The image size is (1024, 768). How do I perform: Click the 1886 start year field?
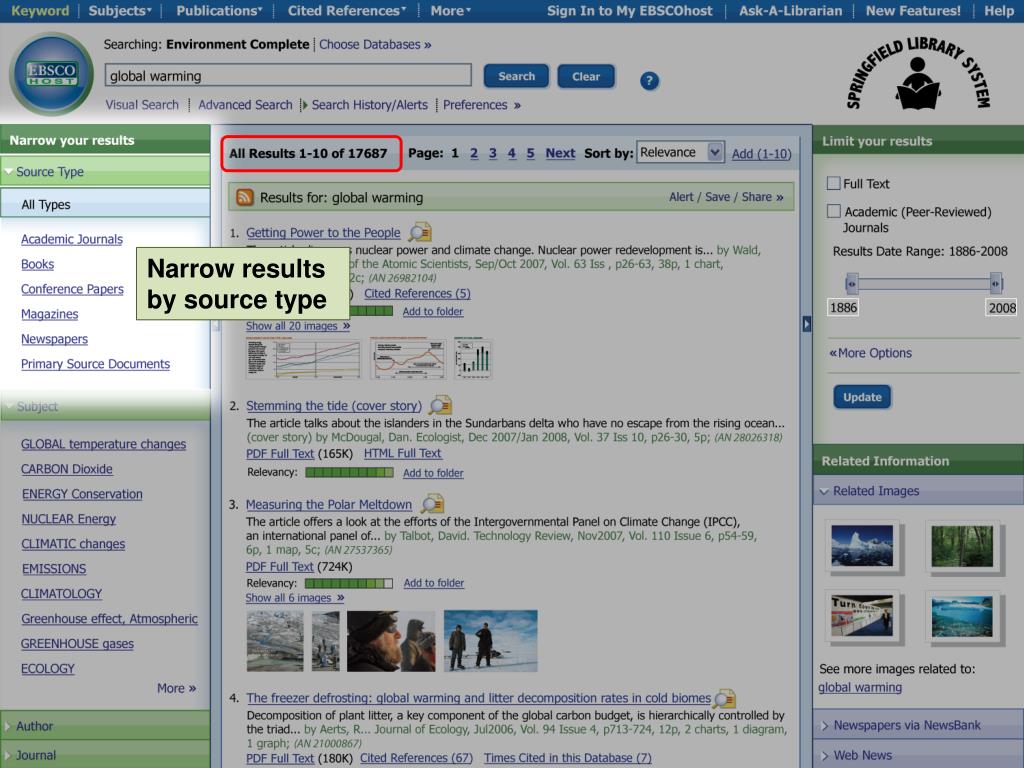(843, 308)
